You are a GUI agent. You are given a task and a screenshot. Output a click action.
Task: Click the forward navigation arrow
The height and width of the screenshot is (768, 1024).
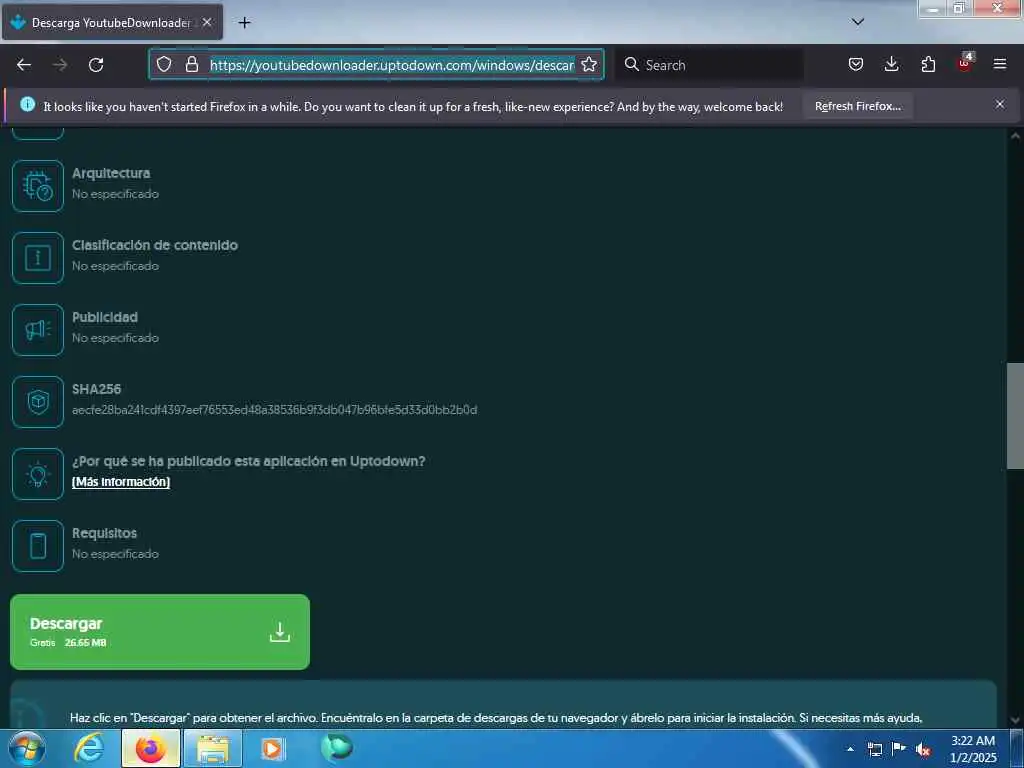click(x=60, y=65)
